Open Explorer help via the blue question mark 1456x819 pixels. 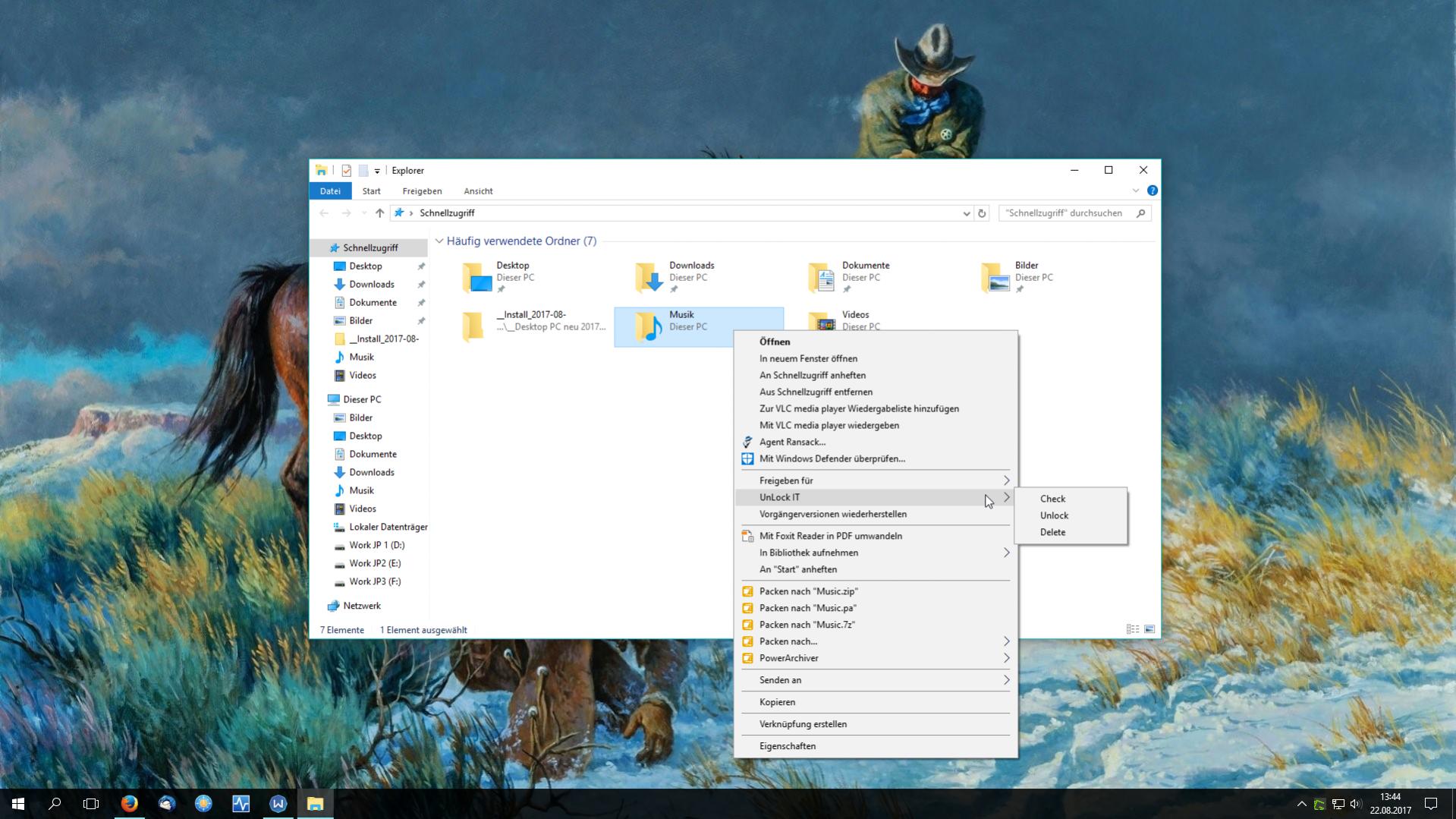(1152, 191)
